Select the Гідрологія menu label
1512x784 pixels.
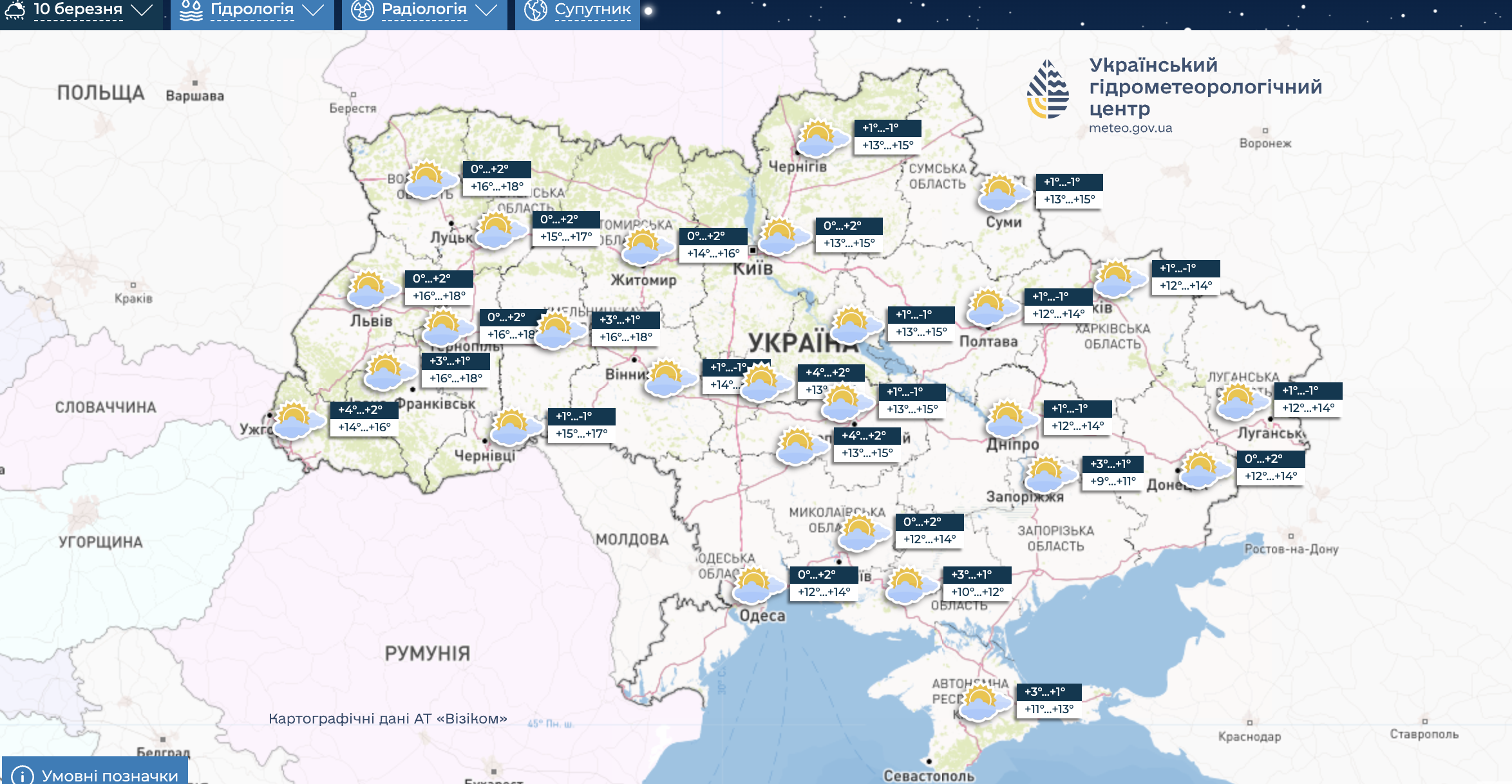point(252,10)
